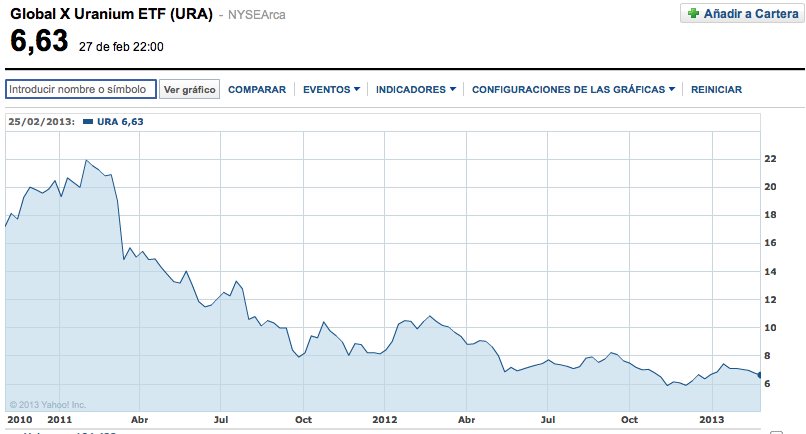The width and height of the screenshot is (806, 434).
Task: Click the Global X Uranium ETF (URA) title
Action: [x=112, y=14]
